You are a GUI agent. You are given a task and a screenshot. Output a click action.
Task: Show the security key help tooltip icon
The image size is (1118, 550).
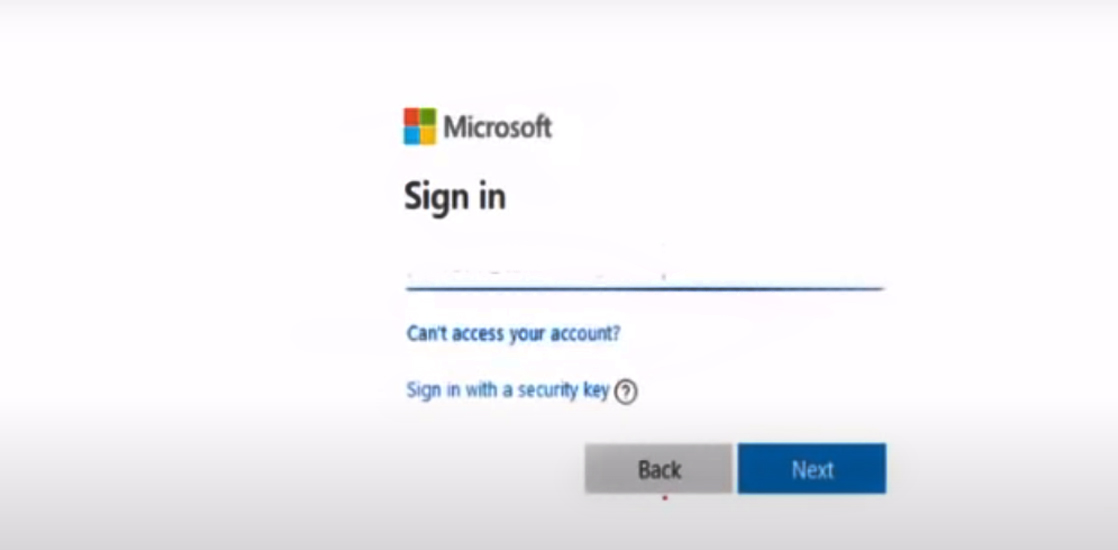[x=625, y=392]
